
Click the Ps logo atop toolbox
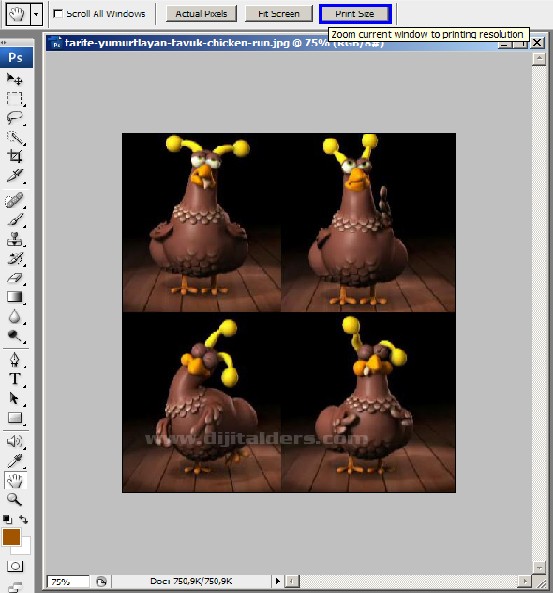click(16, 58)
